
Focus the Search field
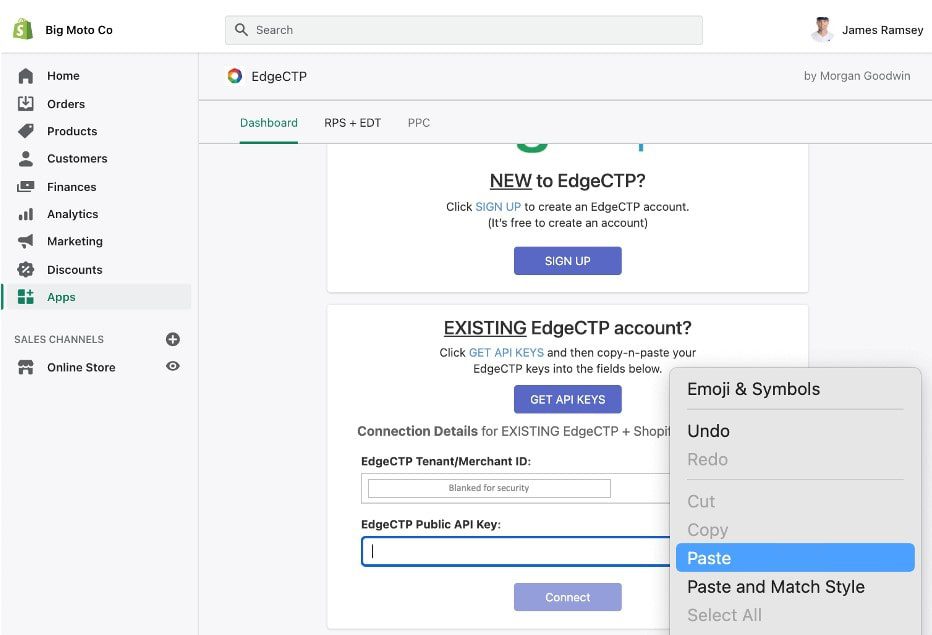pyautogui.click(x=464, y=30)
